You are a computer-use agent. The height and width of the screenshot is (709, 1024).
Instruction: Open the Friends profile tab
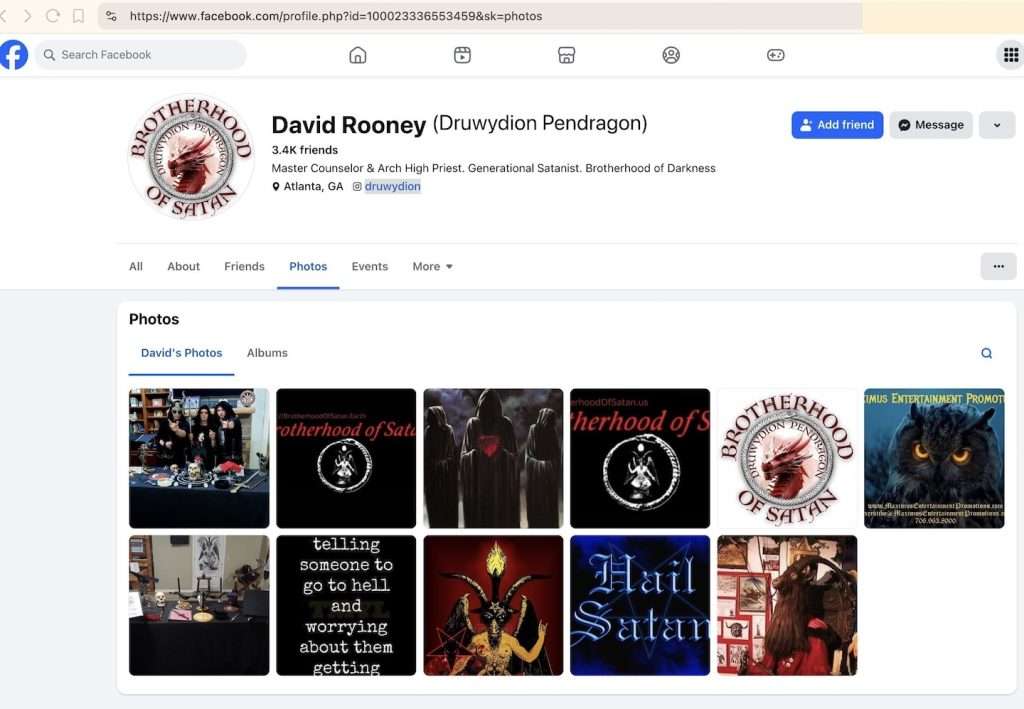click(x=244, y=266)
